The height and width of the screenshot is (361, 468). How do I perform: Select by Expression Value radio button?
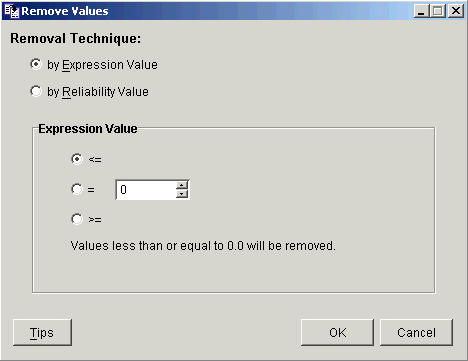tap(36, 64)
